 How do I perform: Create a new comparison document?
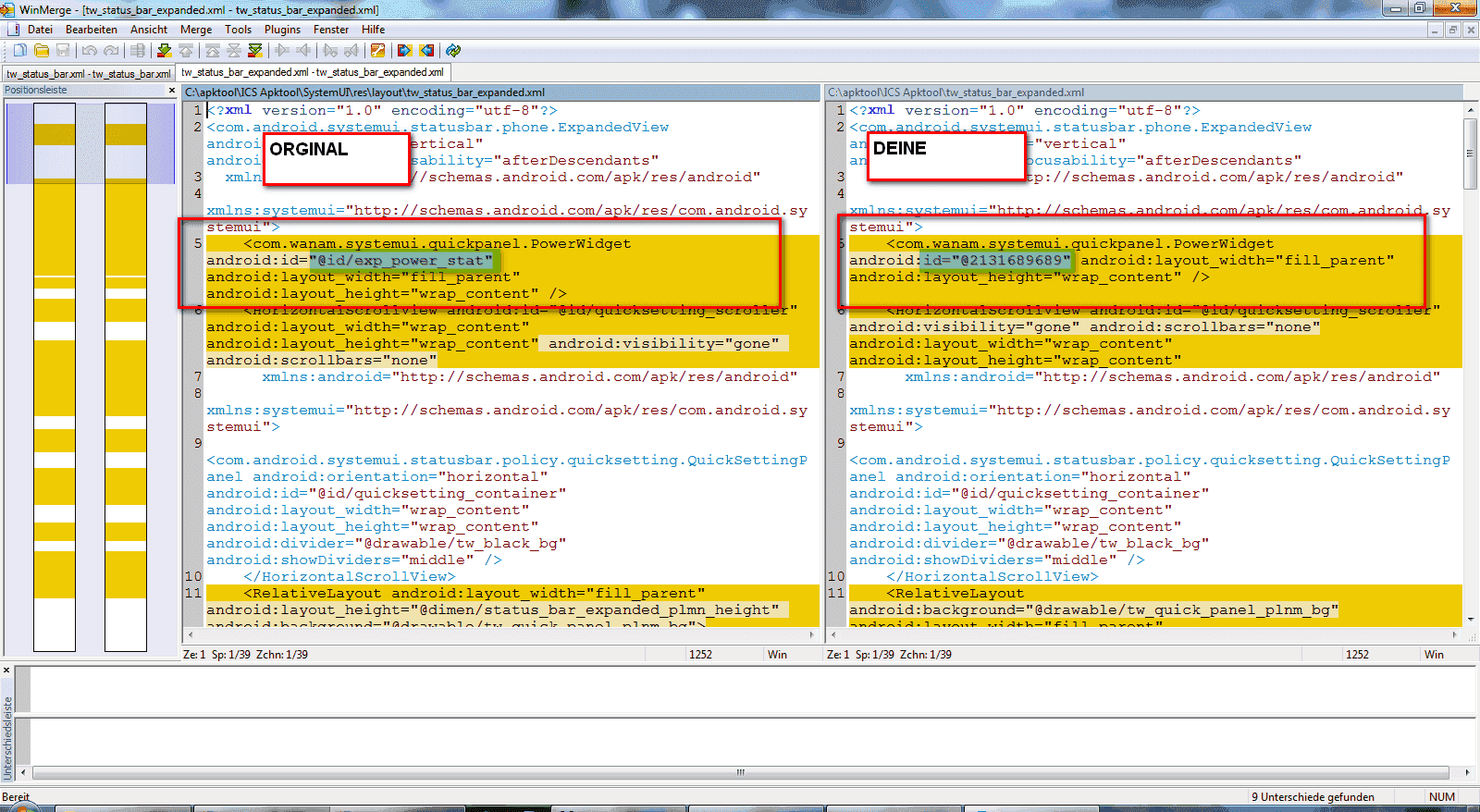[19, 50]
